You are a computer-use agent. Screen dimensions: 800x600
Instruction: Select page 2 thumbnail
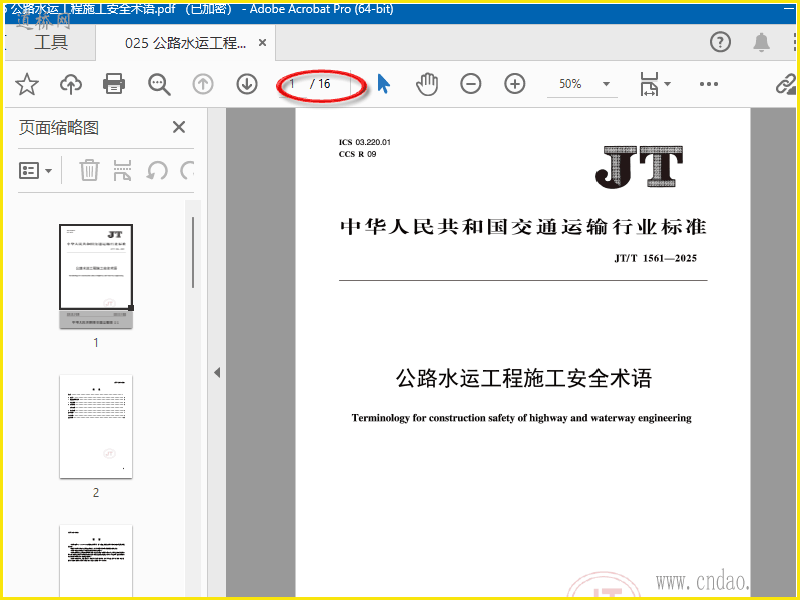96,427
